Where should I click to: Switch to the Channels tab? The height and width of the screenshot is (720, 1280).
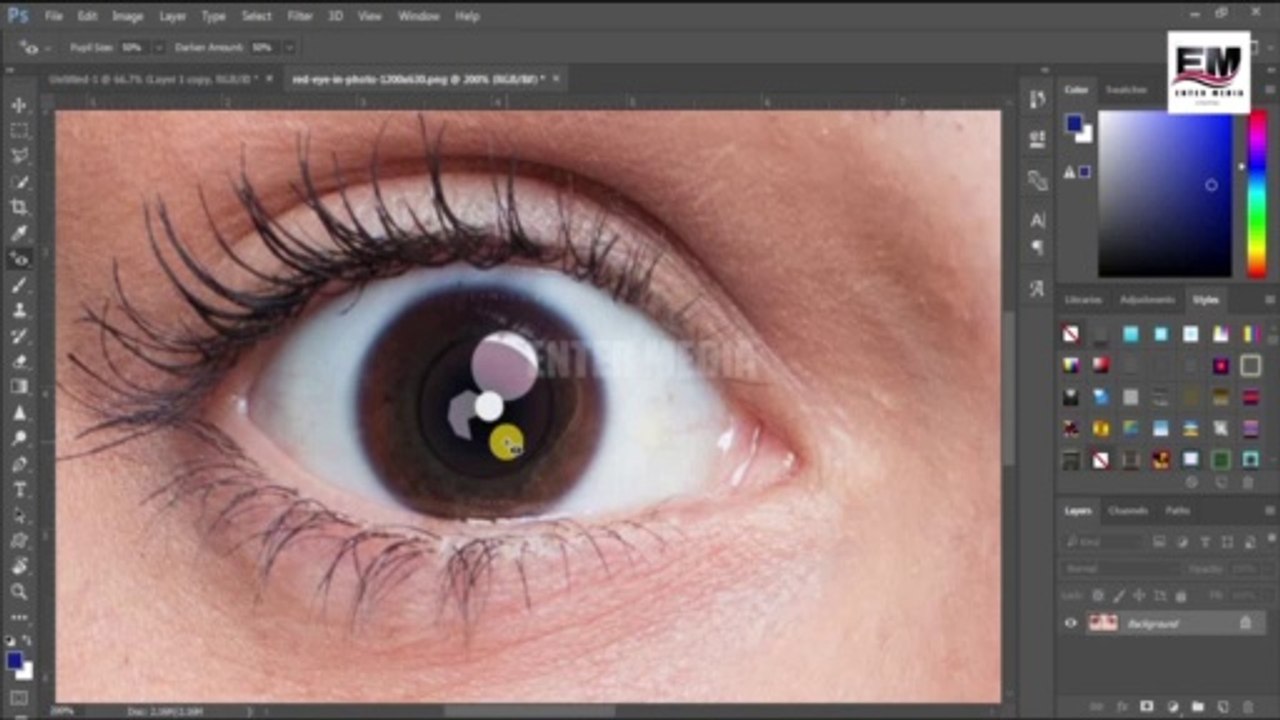[x=1128, y=511]
